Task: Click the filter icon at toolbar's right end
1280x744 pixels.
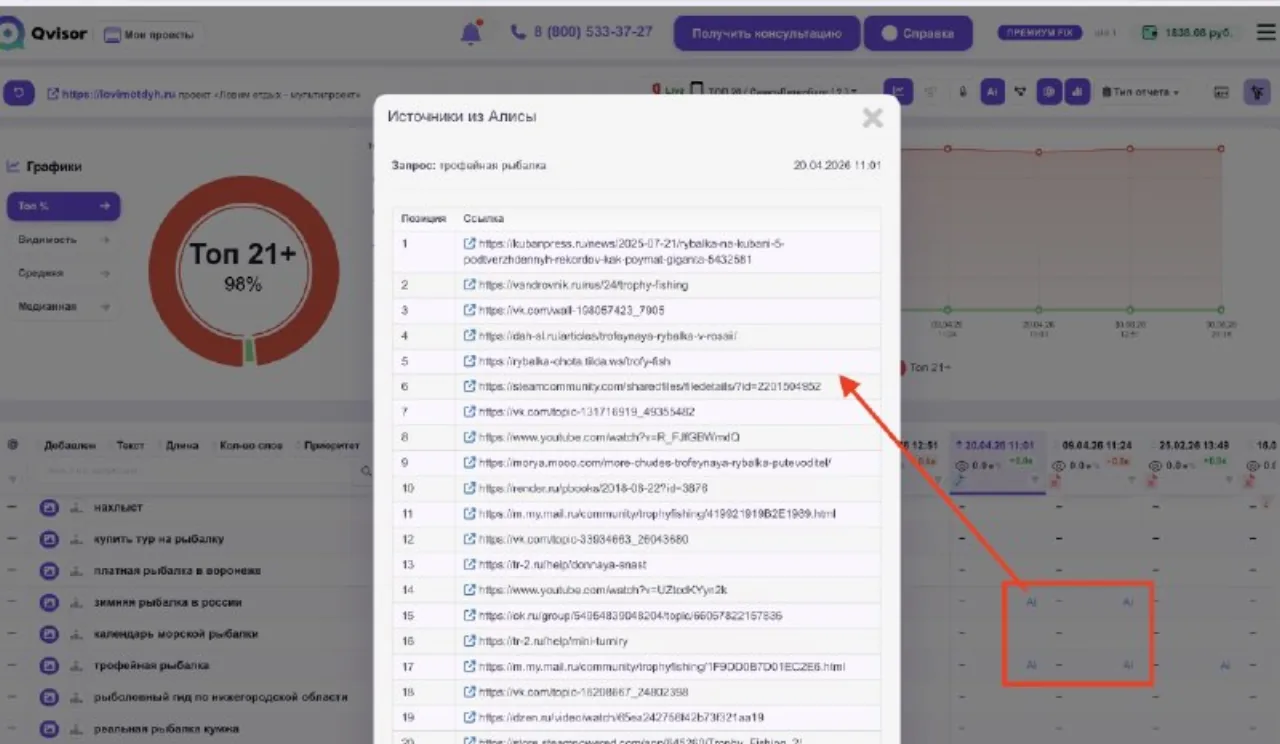Action: click(x=1257, y=92)
